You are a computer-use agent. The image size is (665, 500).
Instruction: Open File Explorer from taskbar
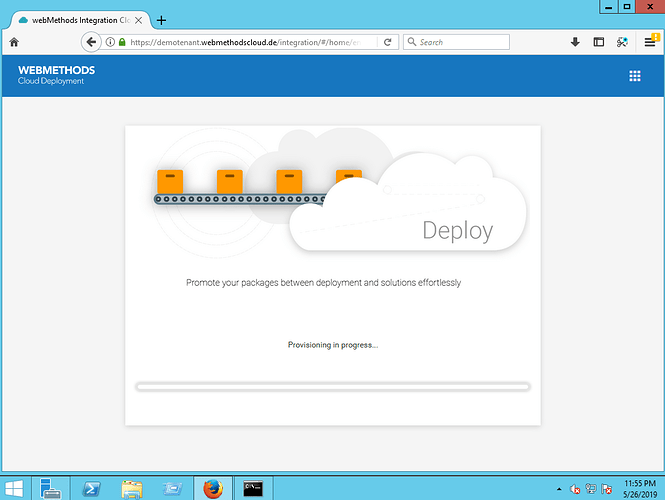[132, 489]
